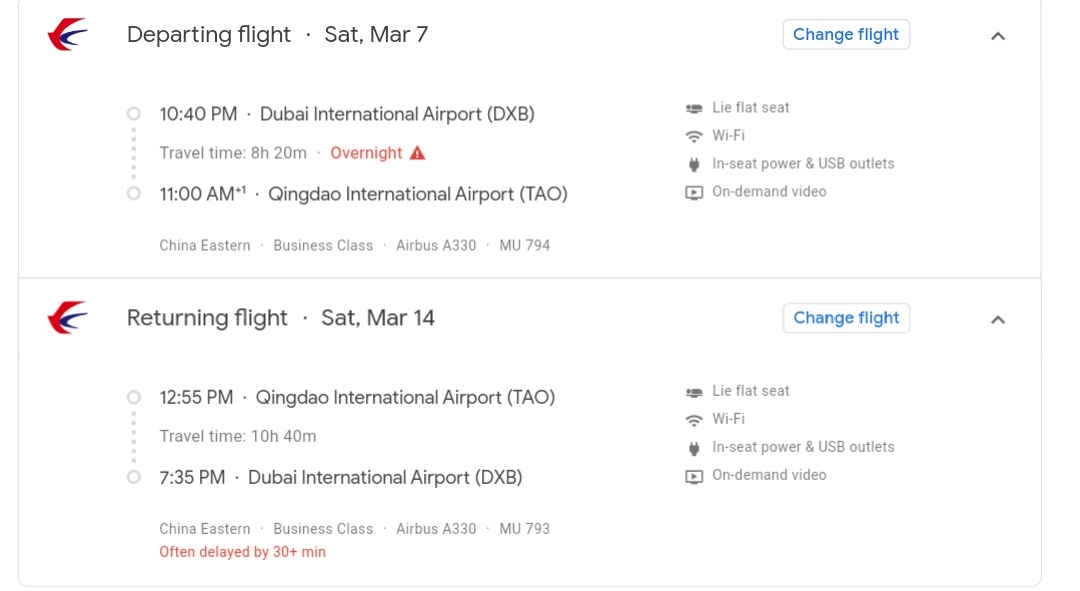Click the MU 794 flight number text

click(x=524, y=245)
